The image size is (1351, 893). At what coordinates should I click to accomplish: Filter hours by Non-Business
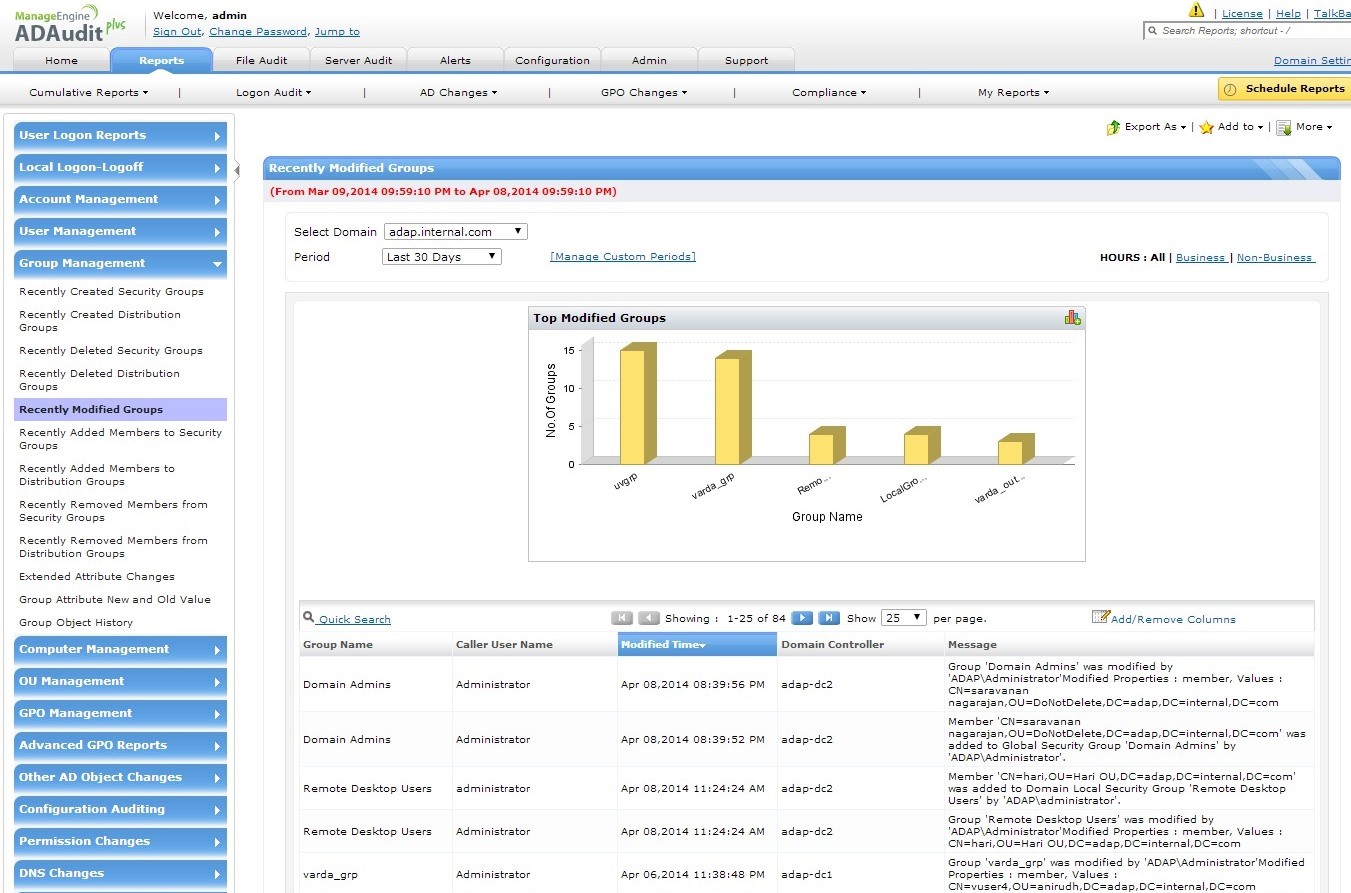tap(1275, 258)
